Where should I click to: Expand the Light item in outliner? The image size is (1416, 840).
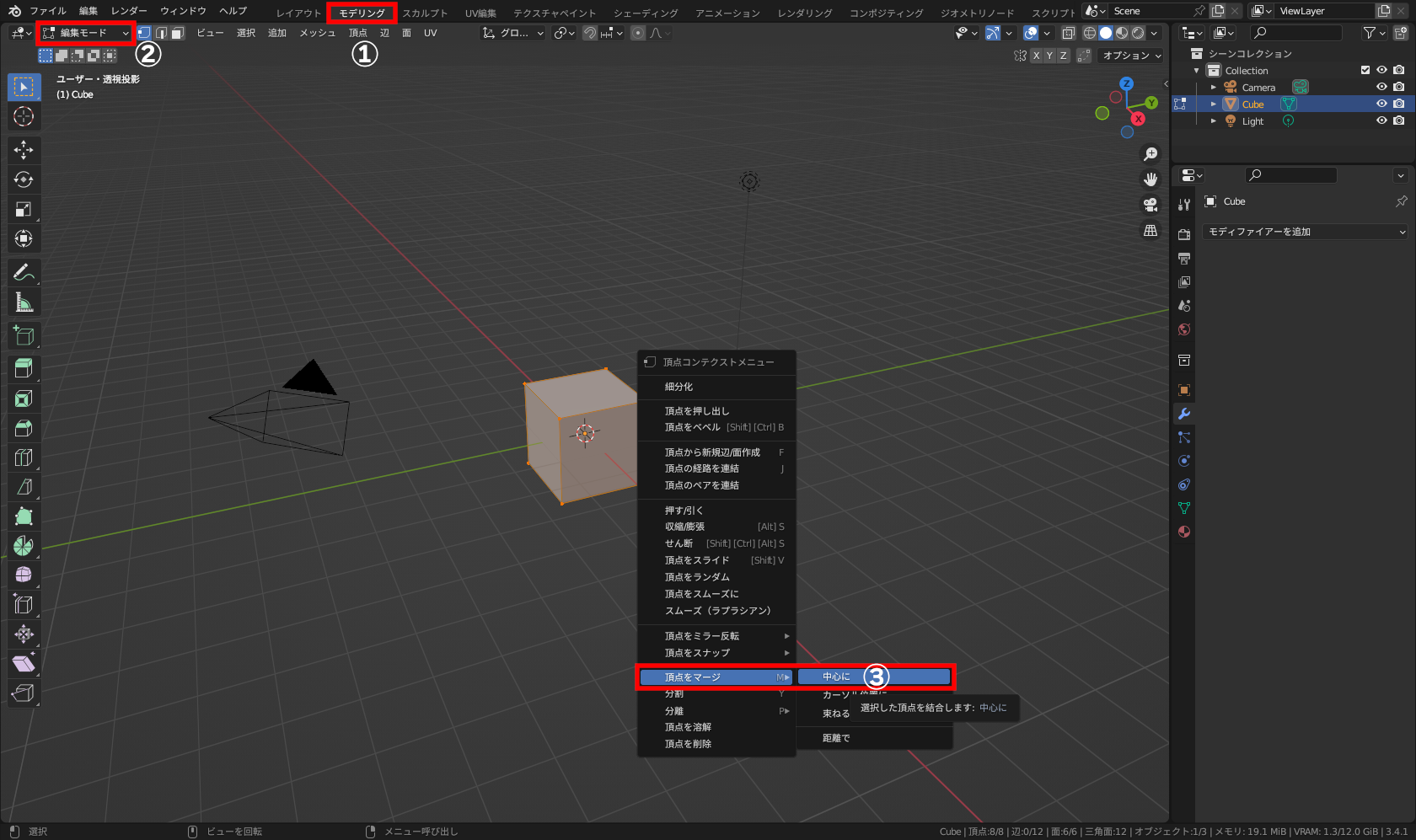click(1214, 120)
